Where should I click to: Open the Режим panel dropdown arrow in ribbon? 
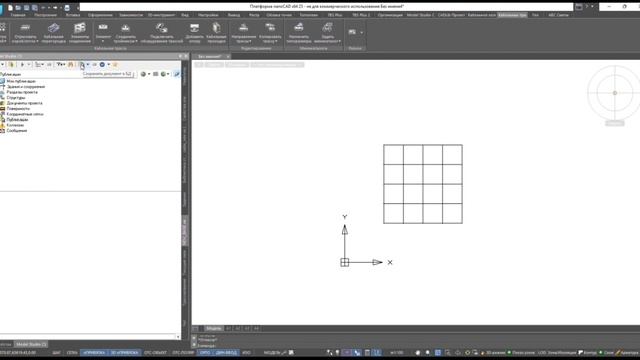(x=362, y=32)
